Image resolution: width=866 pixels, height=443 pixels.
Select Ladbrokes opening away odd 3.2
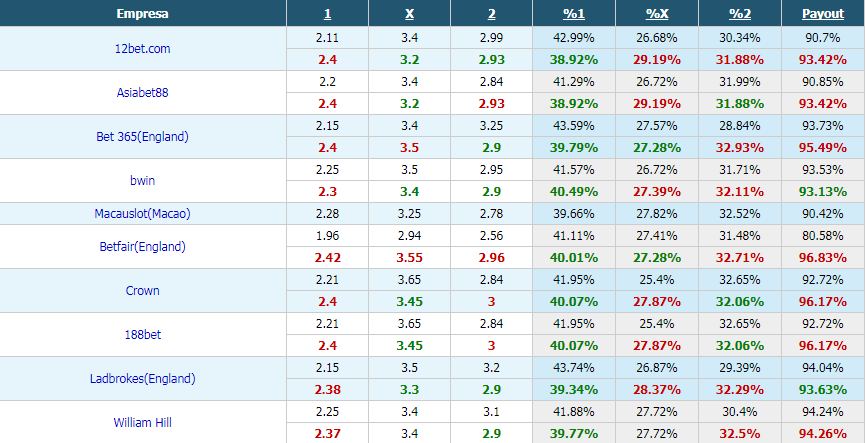click(x=492, y=367)
